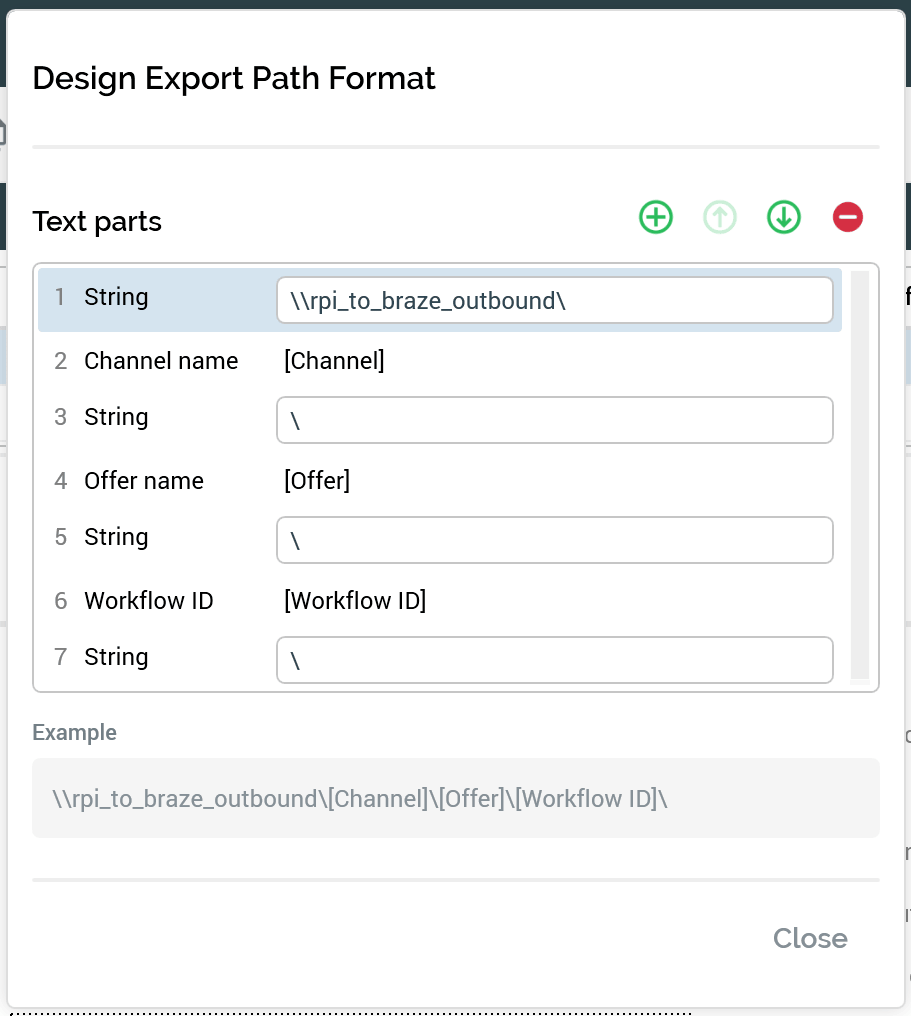The width and height of the screenshot is (911, 1016).
Task: Select row 3 String label
Action: pyautogui.click(x=116, y=417)
